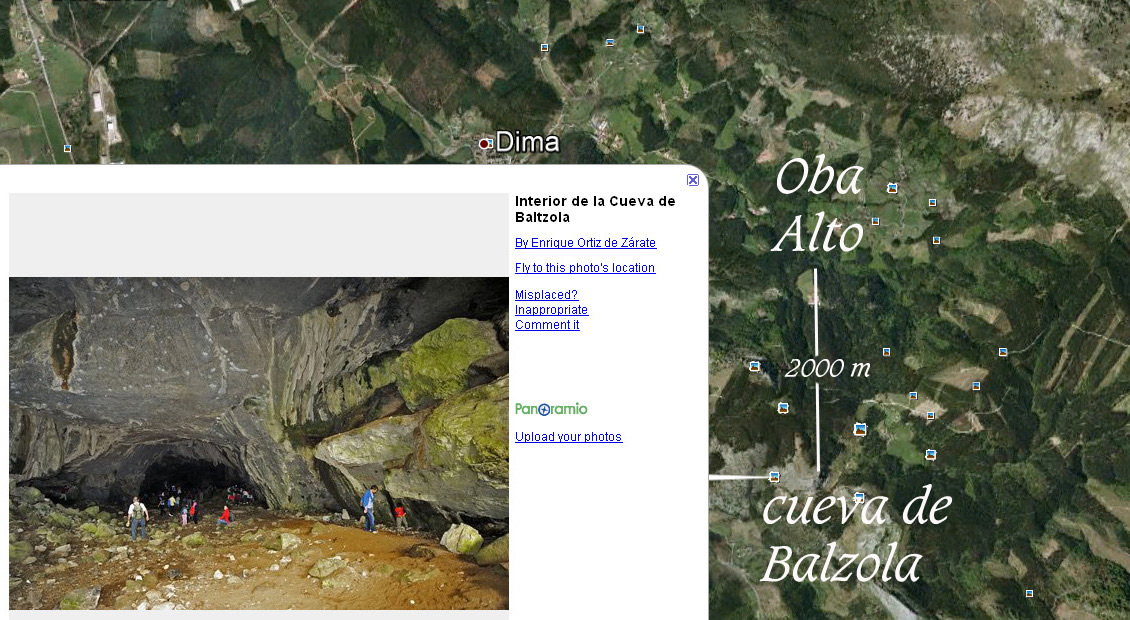1130x620 pixels.
Task: Click the title 'Interior de la Cueva de Baltzola'
Action: pyautogui.click(x=595, y=209)
